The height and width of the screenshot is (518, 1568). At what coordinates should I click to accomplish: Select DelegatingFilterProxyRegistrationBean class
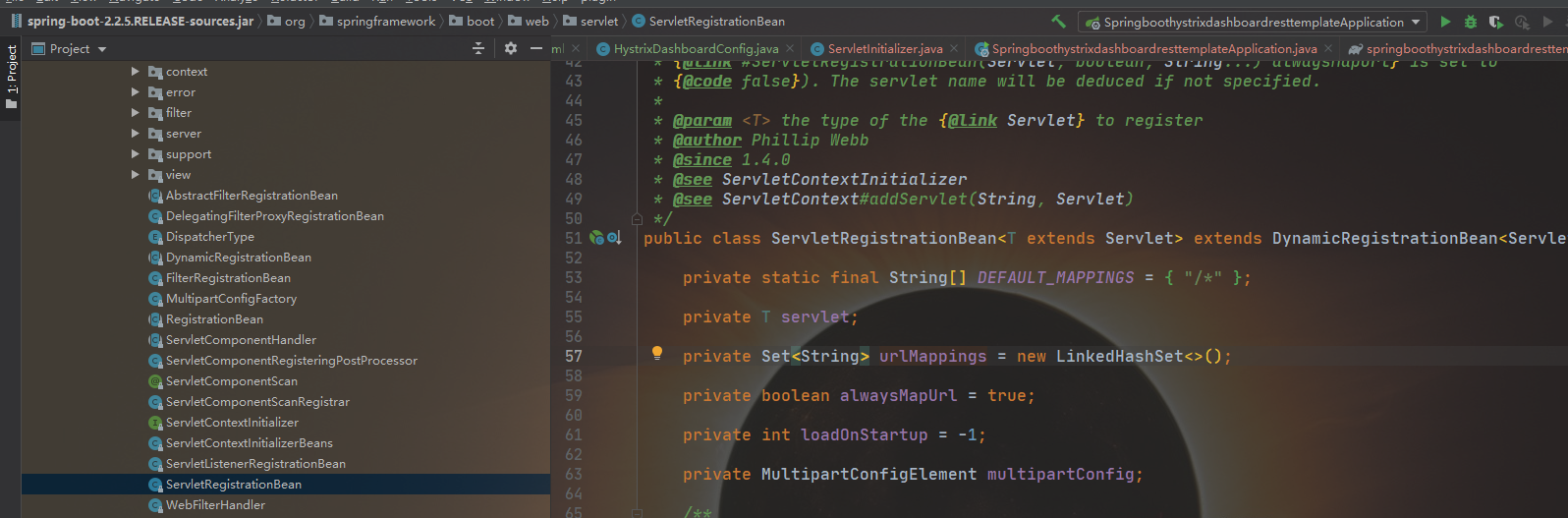point(275,216)
